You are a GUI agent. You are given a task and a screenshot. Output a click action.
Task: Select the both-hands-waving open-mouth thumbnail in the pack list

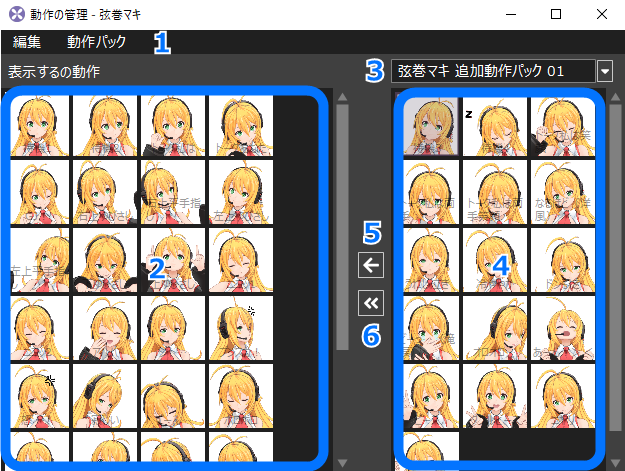(x=495, y=396)
